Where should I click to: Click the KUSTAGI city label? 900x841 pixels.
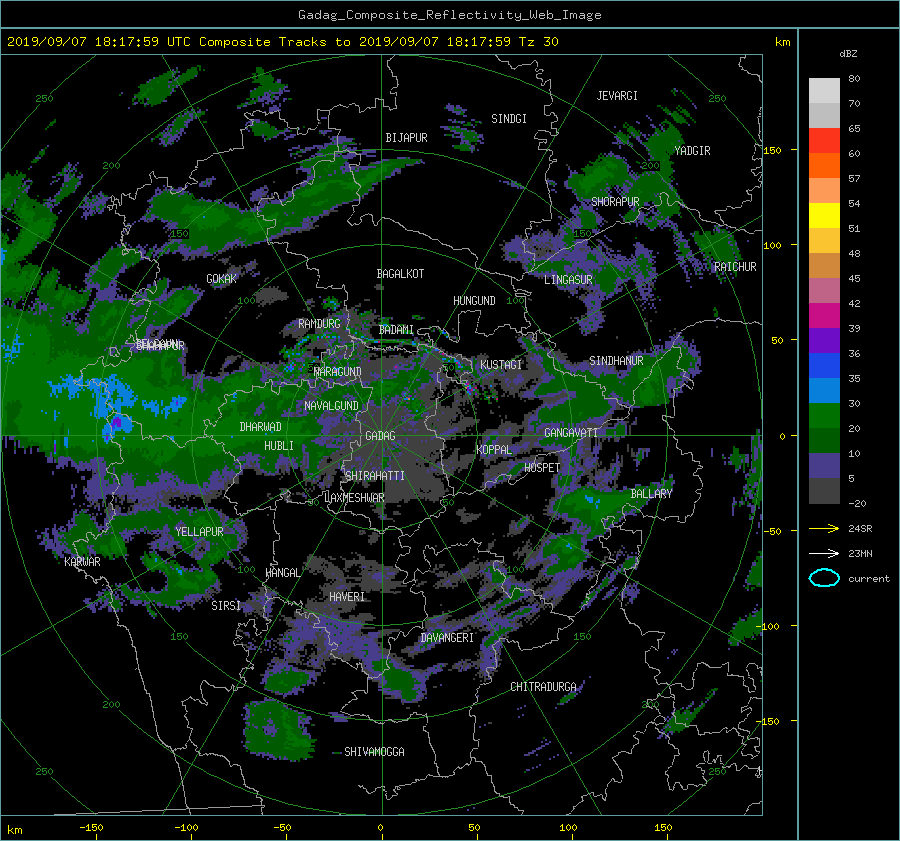(x=501, y=365)
